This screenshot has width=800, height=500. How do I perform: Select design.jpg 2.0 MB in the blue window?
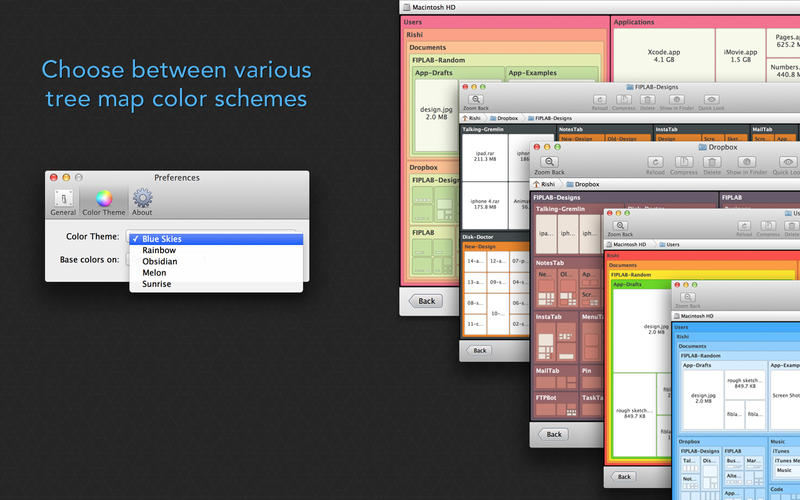coord(703,398)
